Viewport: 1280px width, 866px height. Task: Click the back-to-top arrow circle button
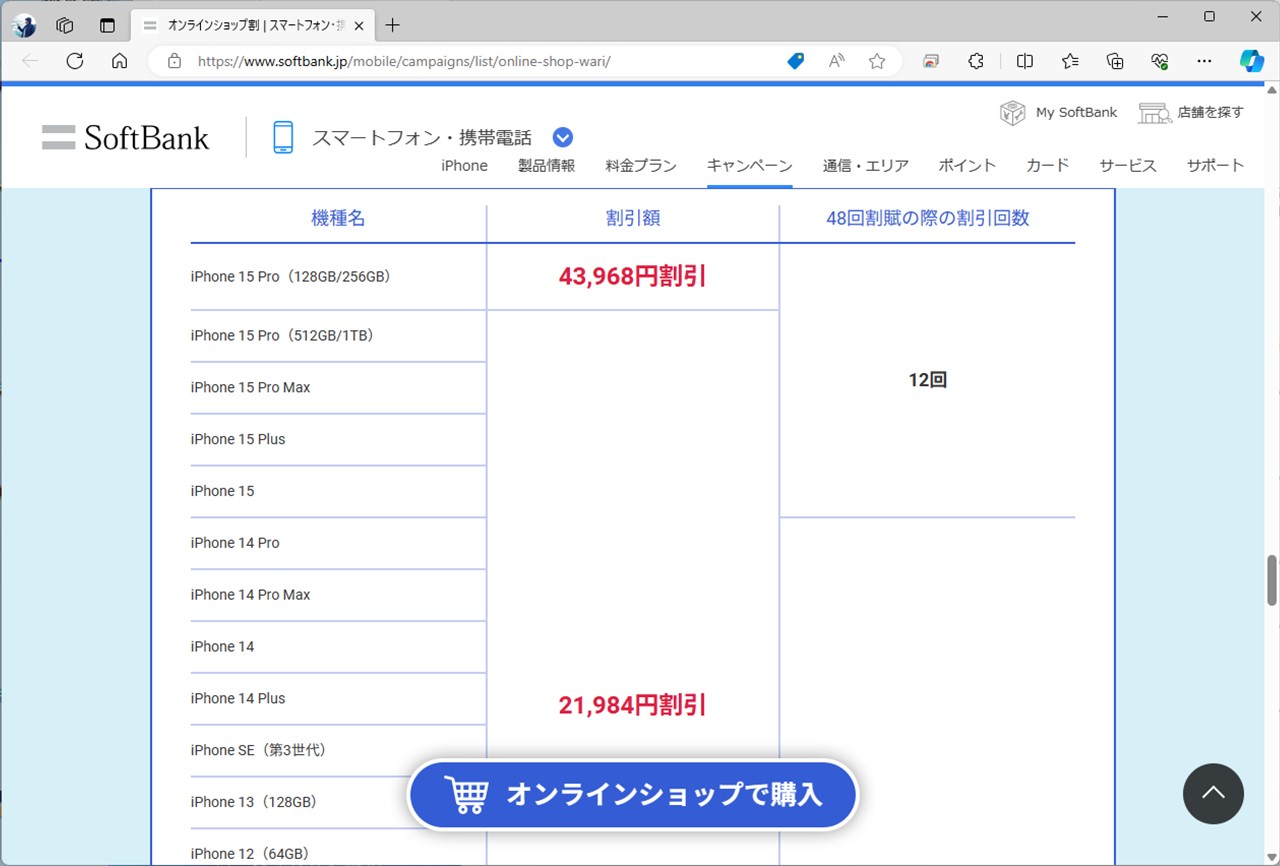pyautogui.click(x=1213, y=794)
